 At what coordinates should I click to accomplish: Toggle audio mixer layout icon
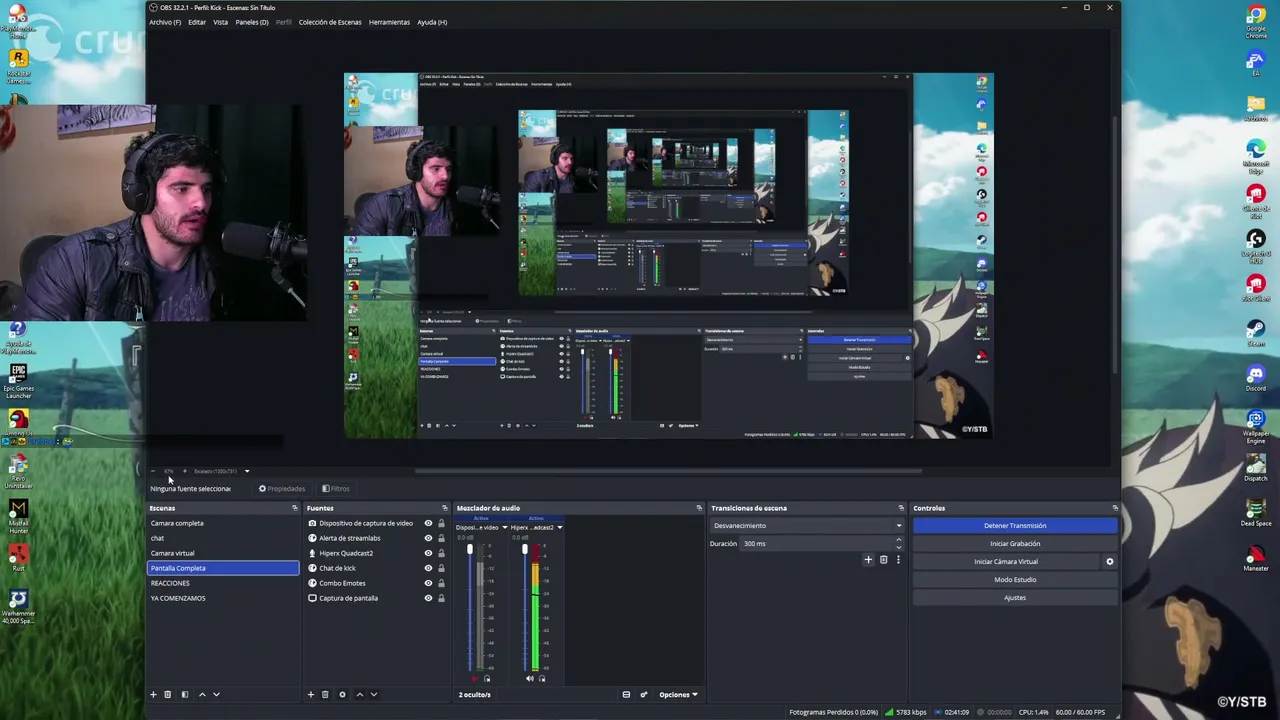tap(626, 694)
